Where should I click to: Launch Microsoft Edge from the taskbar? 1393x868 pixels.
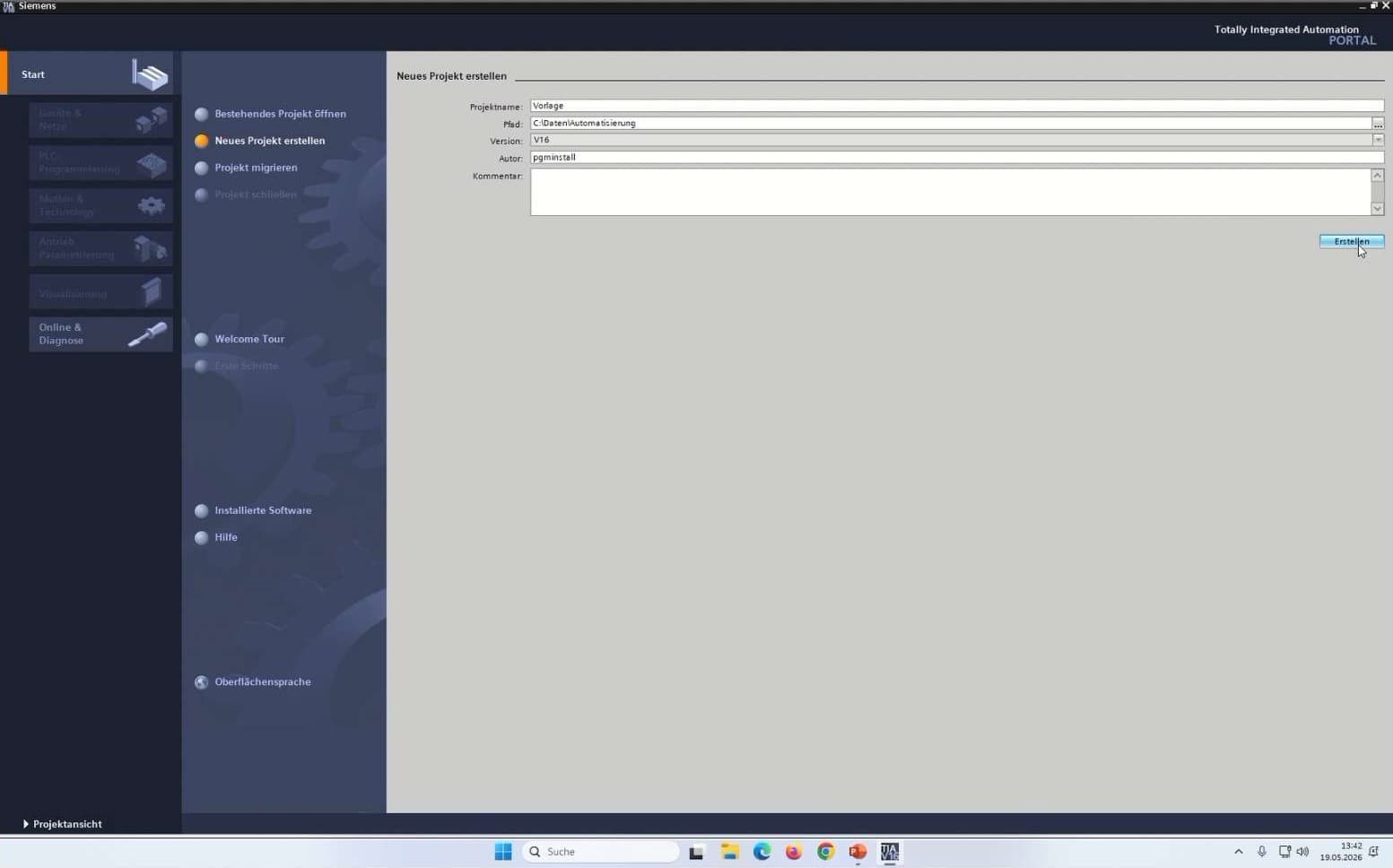pyautogui.click(x=762, y=852)
